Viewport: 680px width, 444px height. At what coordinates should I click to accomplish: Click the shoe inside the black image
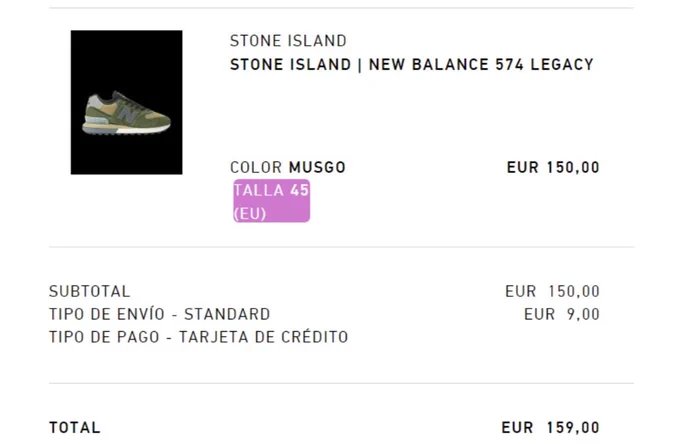click(126, 113)
